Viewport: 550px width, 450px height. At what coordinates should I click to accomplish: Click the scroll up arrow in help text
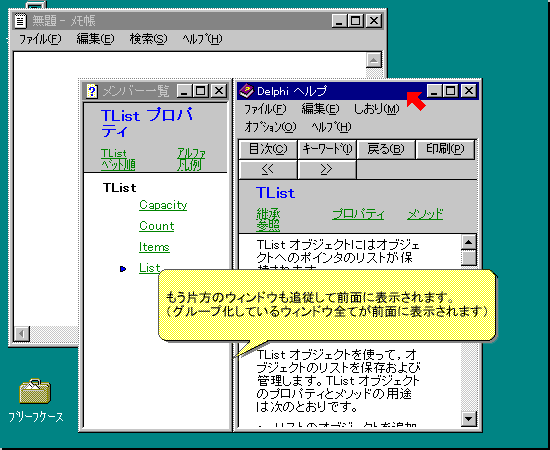point(469,242)
